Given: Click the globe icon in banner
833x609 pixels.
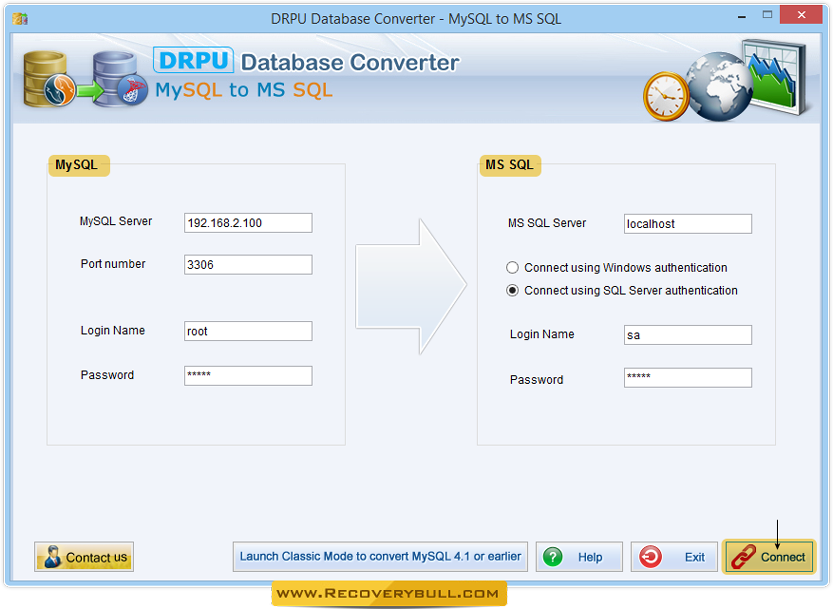Looking at the screenshot, I should (719, 87).
